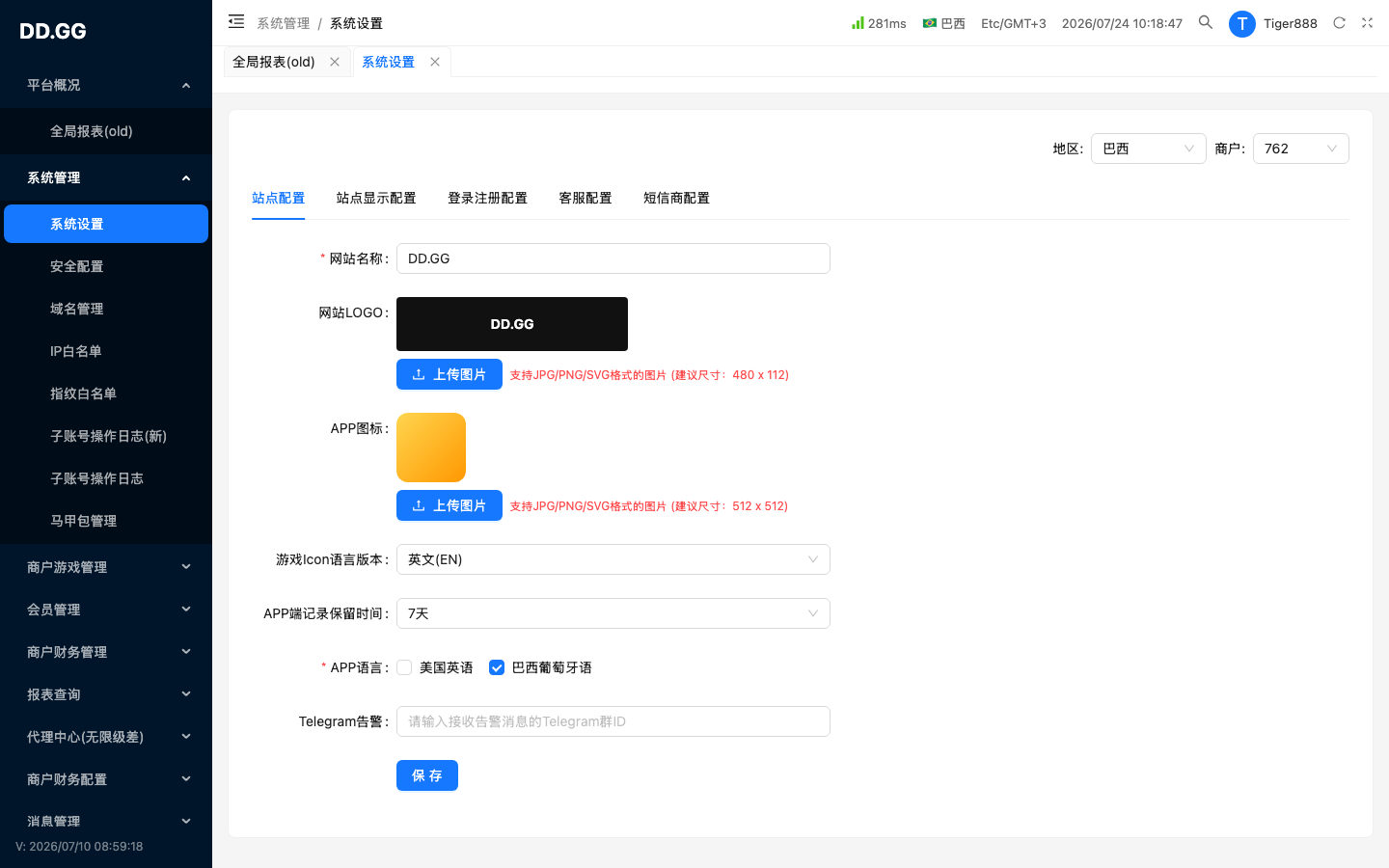The height and width of the screenshot is (868, 1389).
Task: Expand the 商户财务管理 menu
Action: [106, 652]
